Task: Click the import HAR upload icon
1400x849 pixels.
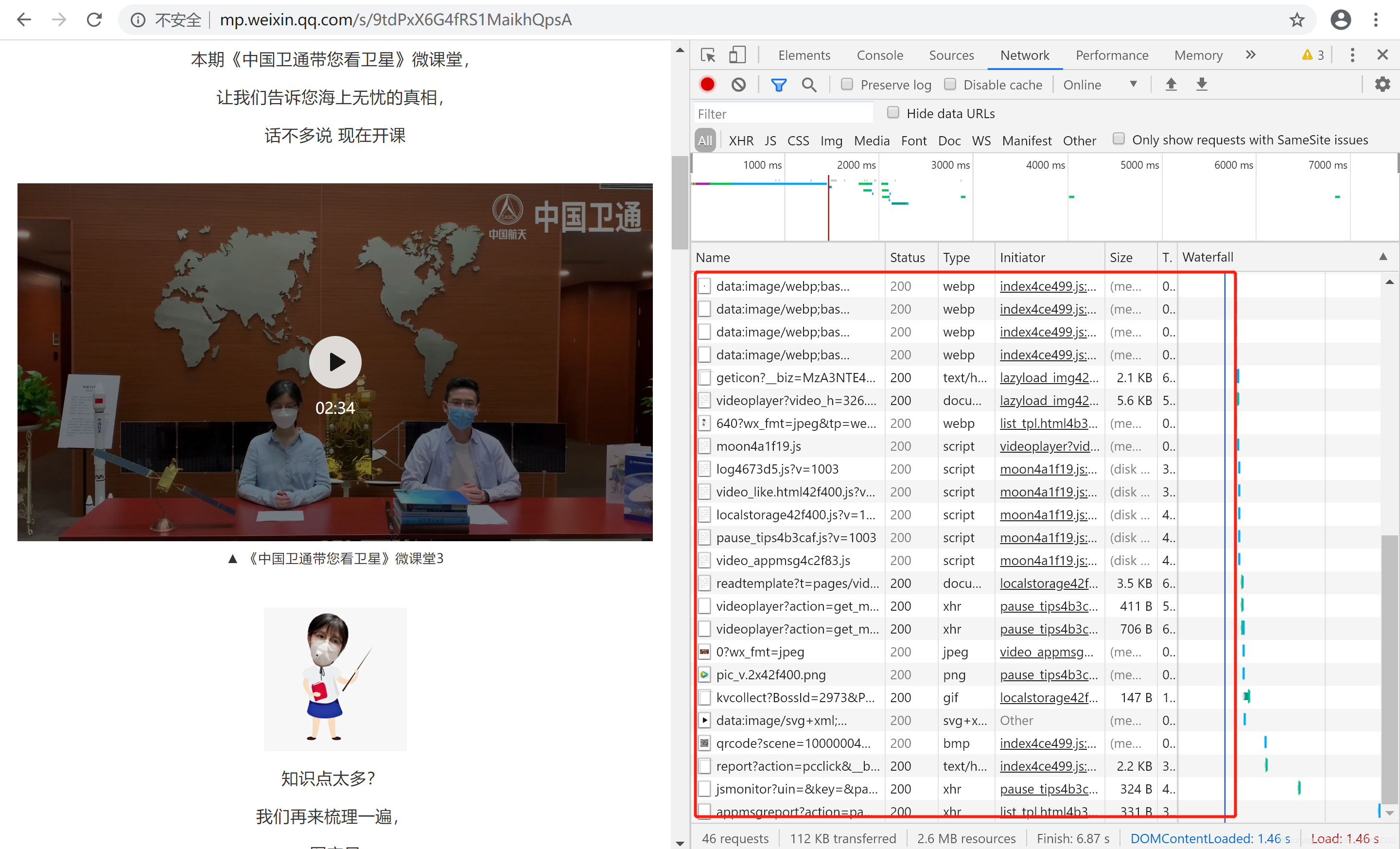Action: [1171, 85]
